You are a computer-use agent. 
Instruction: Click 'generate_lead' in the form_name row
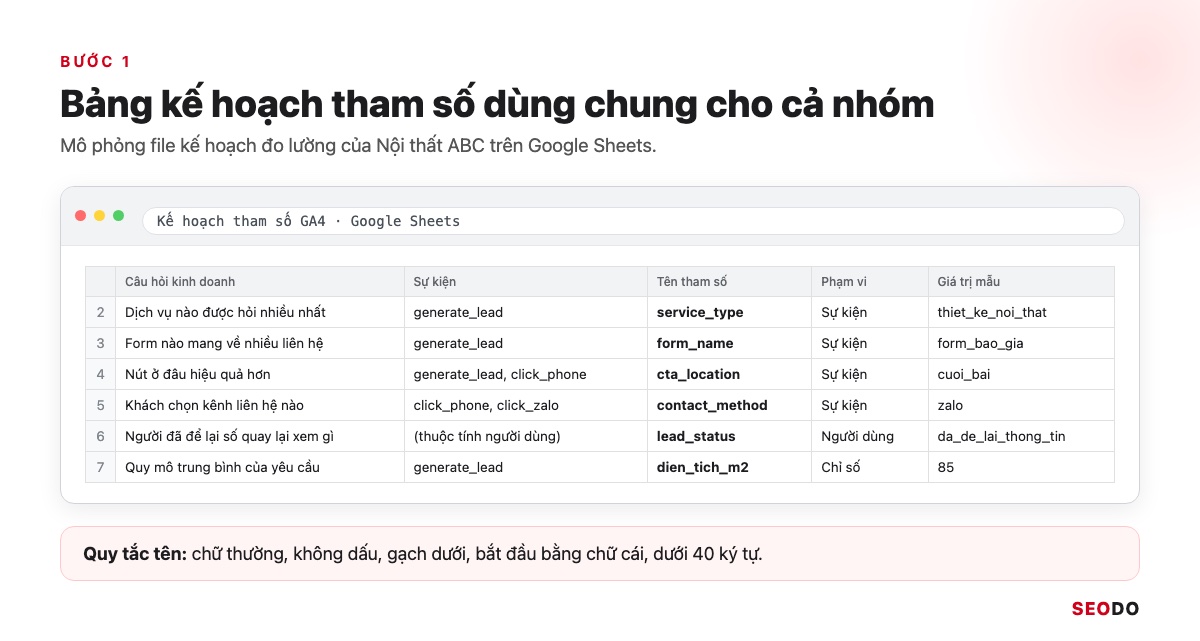[x=526, y=343]
